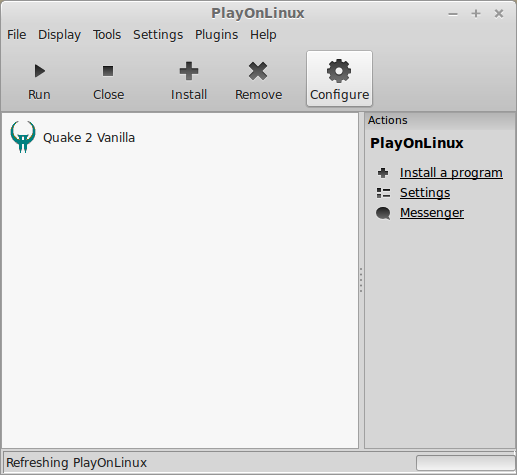
Task: Open the Plugins menu
Action: coord(216,35)
